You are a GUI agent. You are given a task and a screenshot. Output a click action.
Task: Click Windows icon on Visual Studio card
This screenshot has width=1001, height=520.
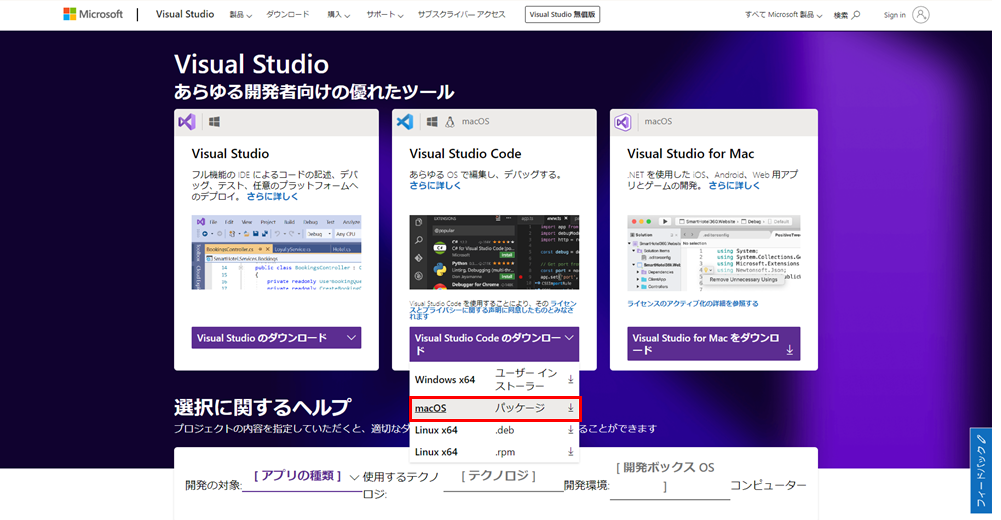tap(214, 121)
